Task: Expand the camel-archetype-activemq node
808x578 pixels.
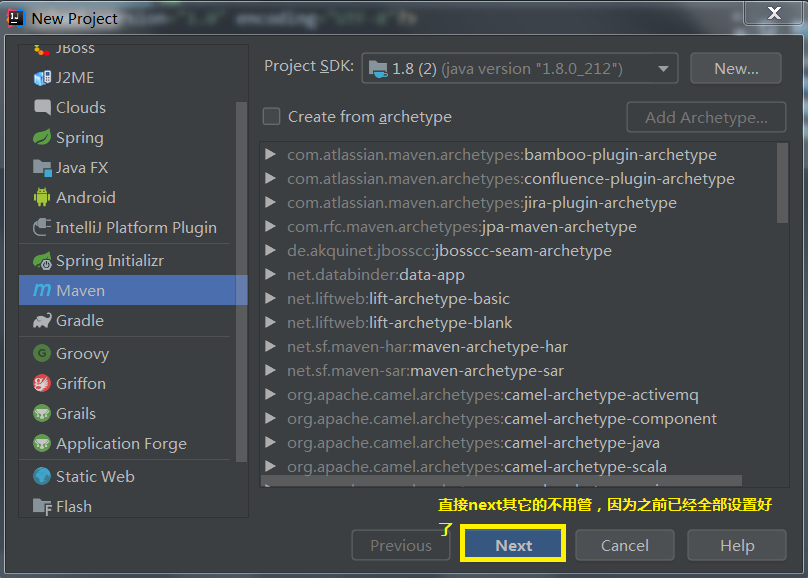Action: pyautogui.click(x=270, y=395)
